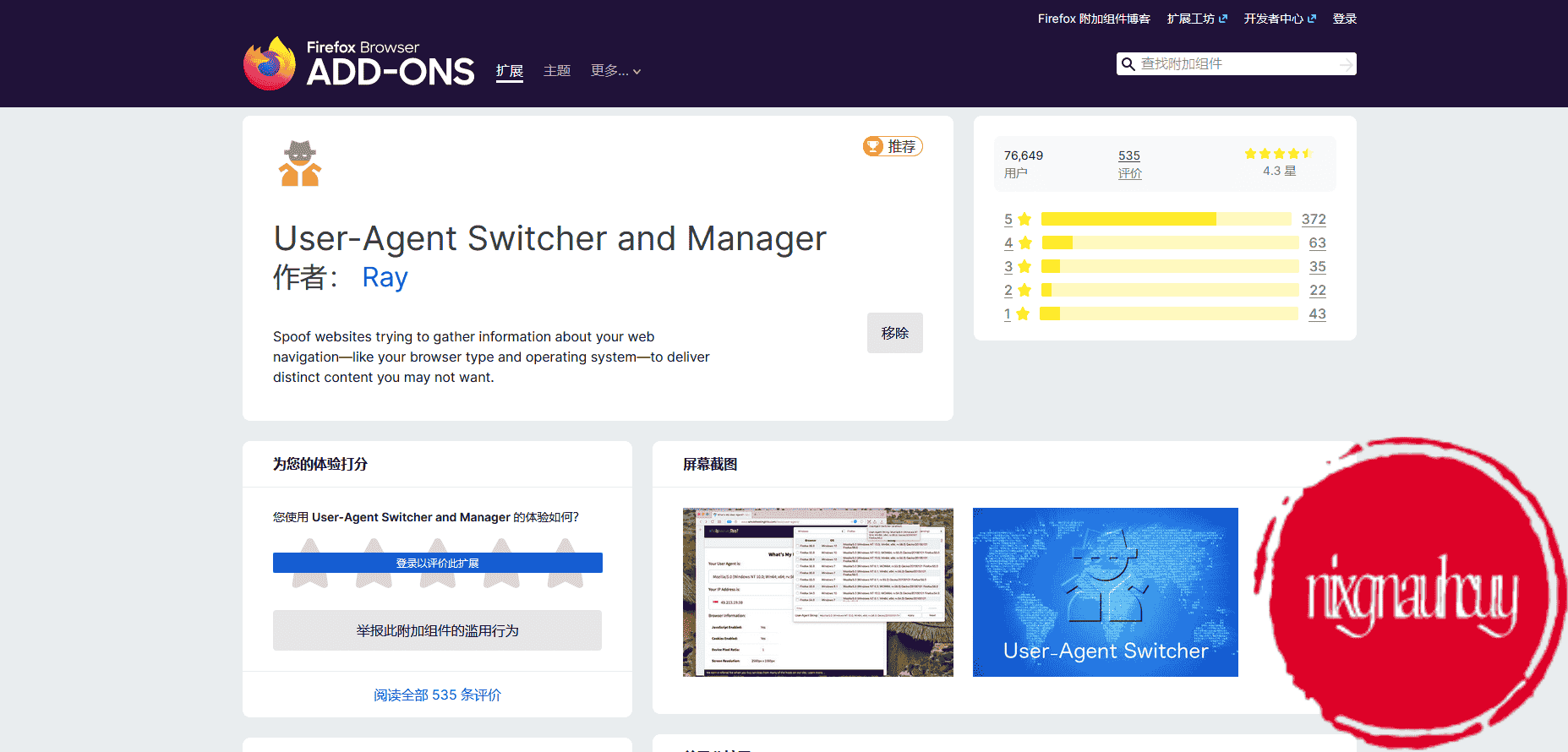This screenshot has width=1568, height=752.
Task: Click the star icon in the 5-star row
Action: (x=1024, y=220)
